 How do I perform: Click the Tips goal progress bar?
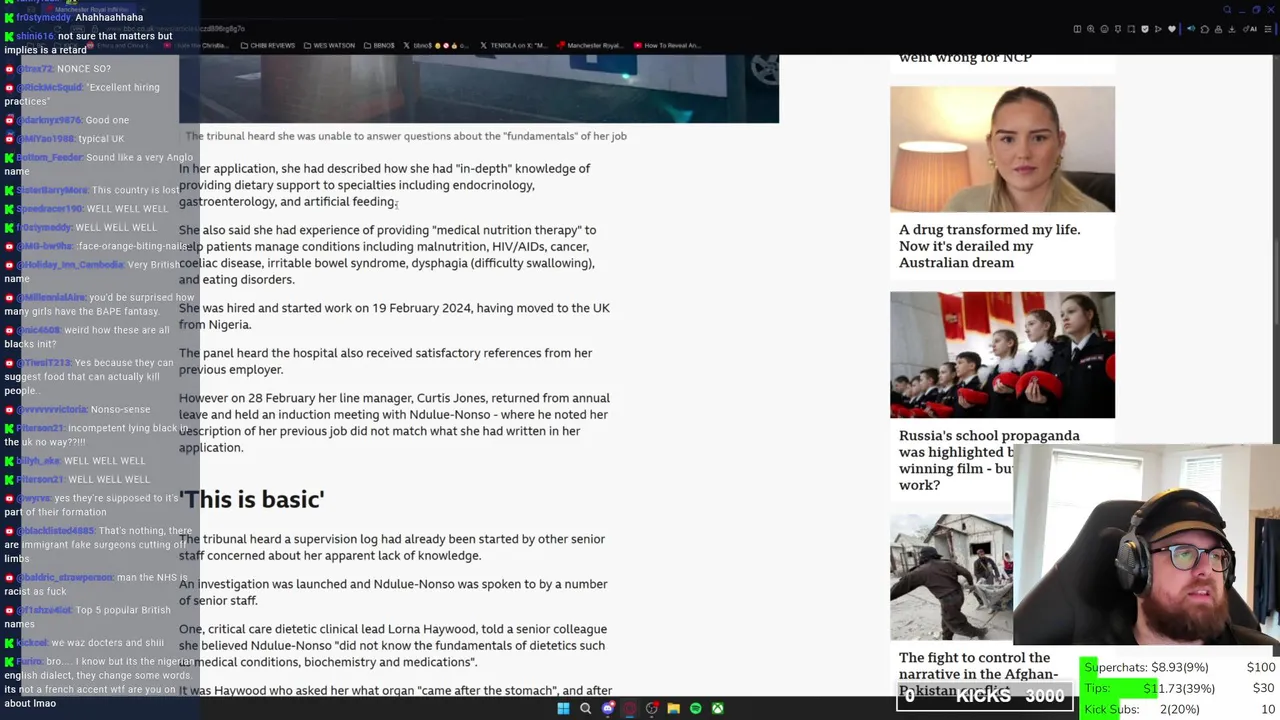pyautogui.click(x=1179, y=688)
